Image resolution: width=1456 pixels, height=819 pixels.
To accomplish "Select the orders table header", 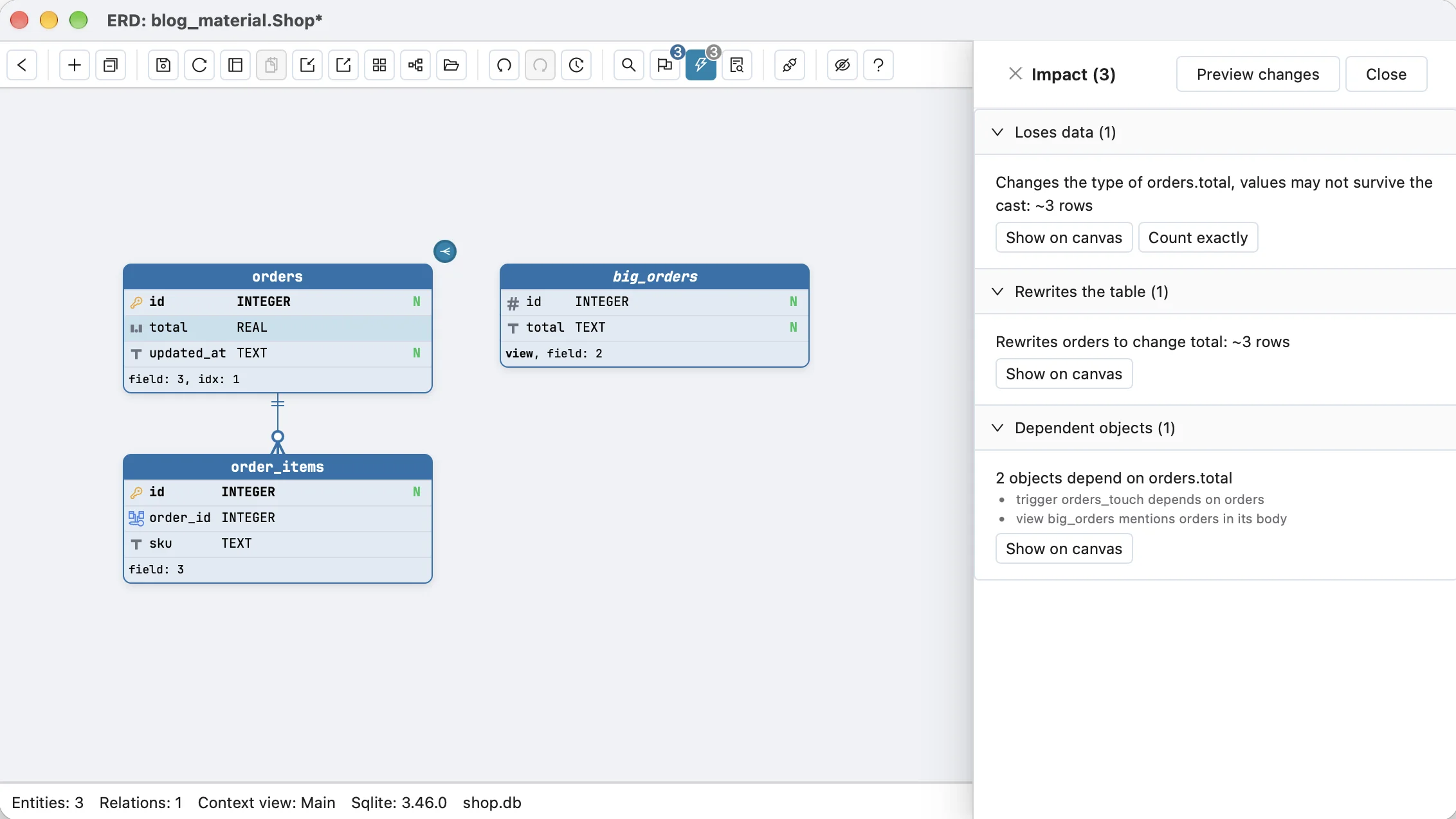I will (x=278, y=276).
